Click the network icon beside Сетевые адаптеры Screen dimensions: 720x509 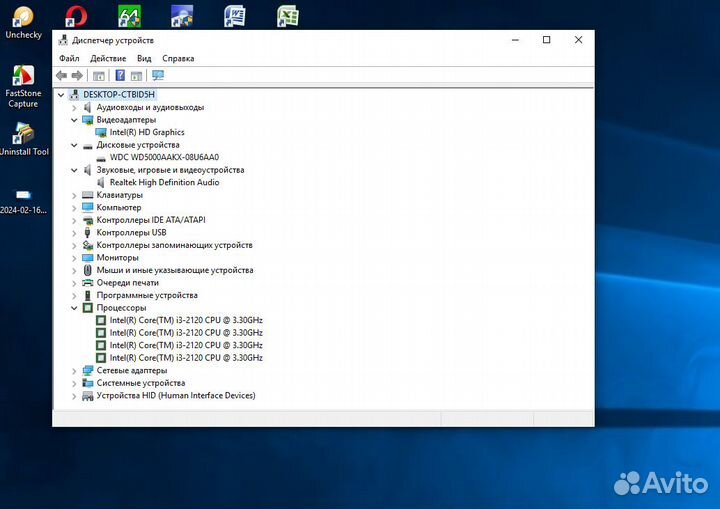(x=87, y=370)
